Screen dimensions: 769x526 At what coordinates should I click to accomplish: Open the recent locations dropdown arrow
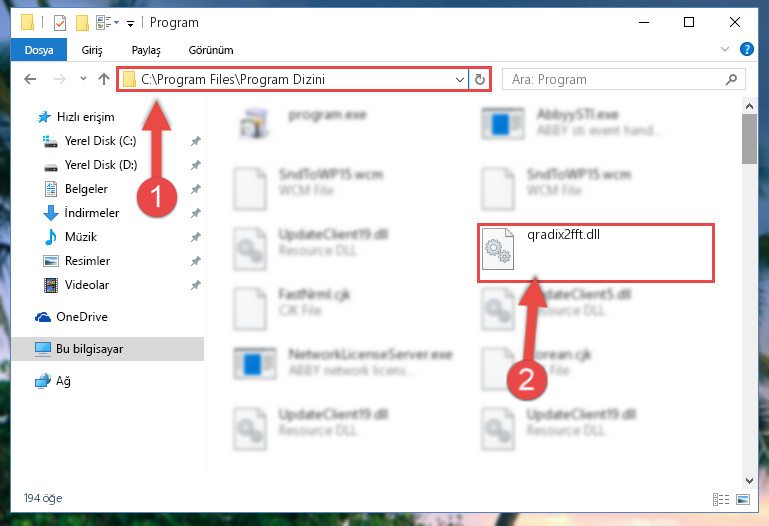83,78
